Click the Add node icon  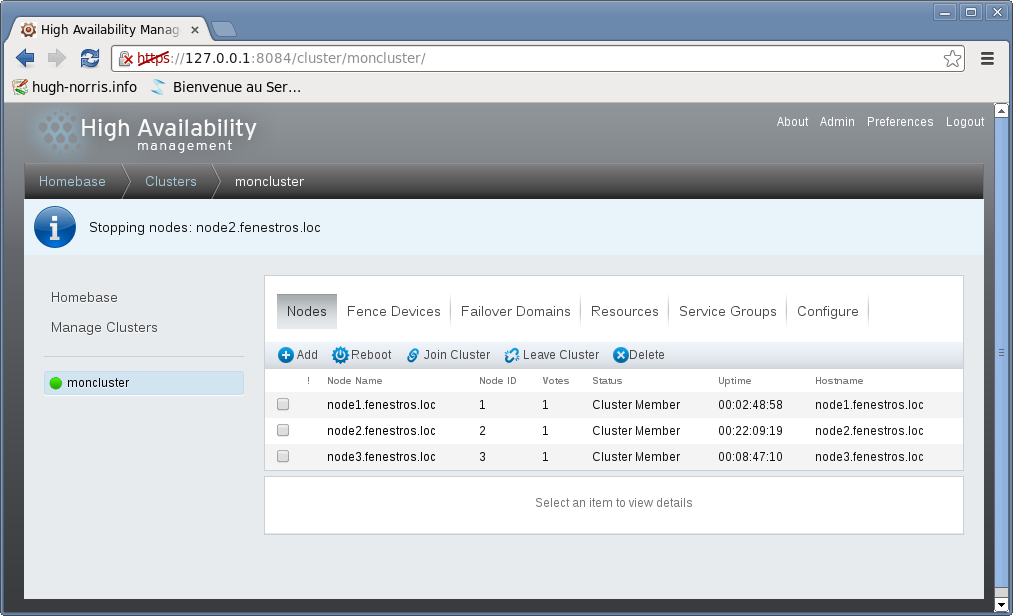pos(286,355)
